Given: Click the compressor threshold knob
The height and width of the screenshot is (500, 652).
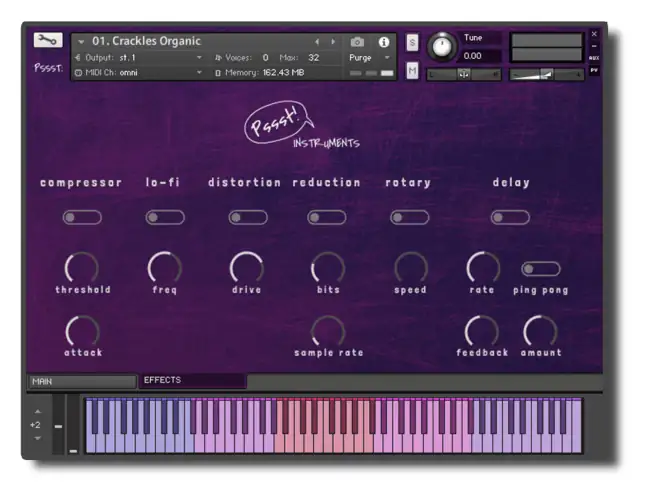Looking at the screenshot, I should pos(82,268).
